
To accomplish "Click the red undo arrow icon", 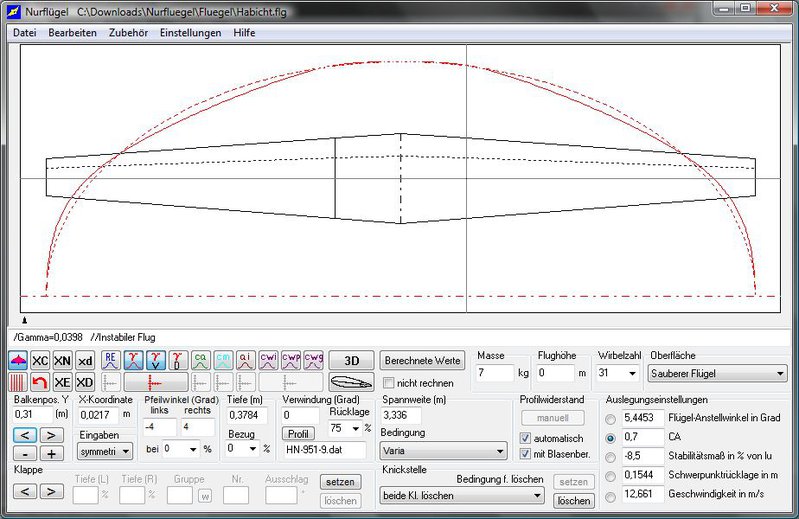I will [40, 382].
